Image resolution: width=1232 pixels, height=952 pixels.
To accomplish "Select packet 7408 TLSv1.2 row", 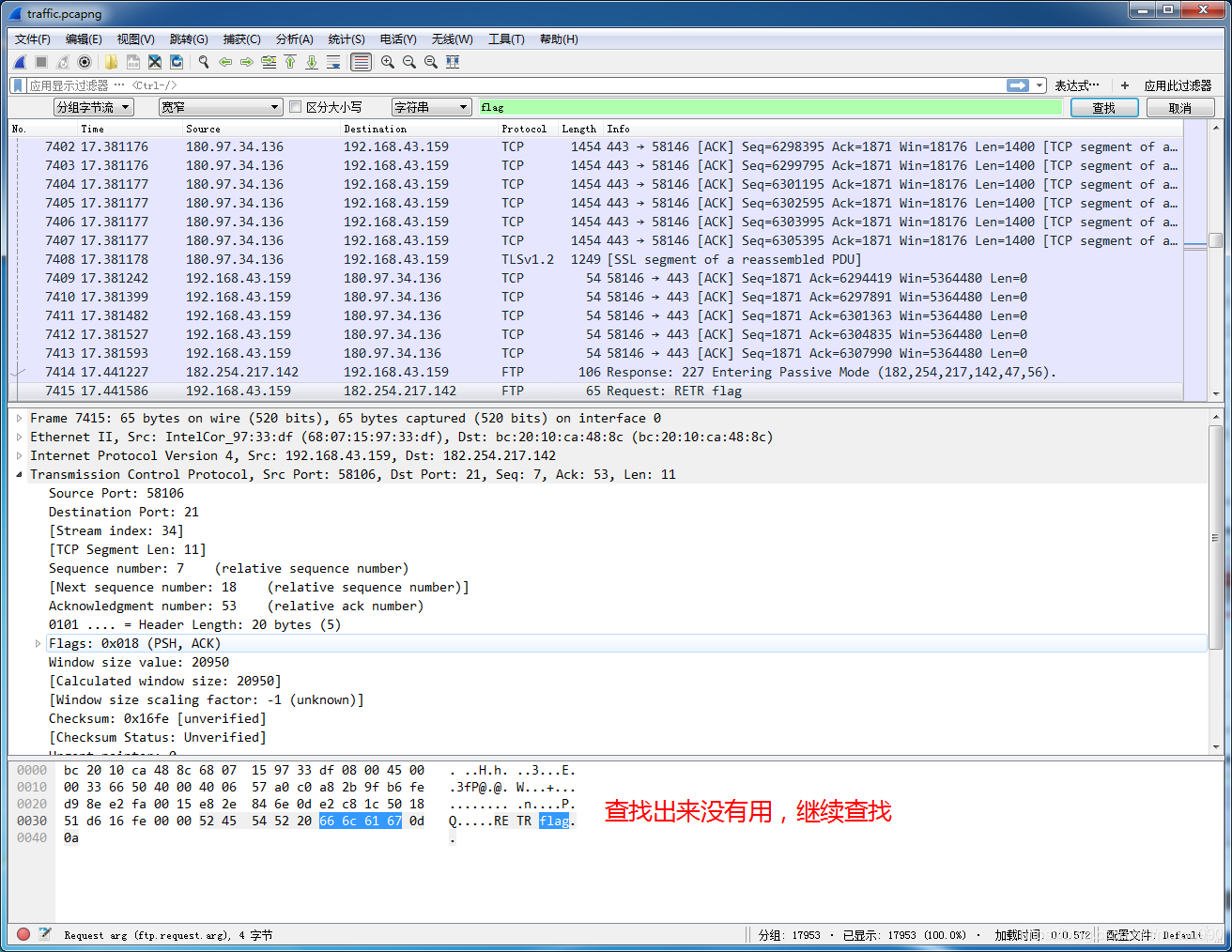I will click(595, 259).
